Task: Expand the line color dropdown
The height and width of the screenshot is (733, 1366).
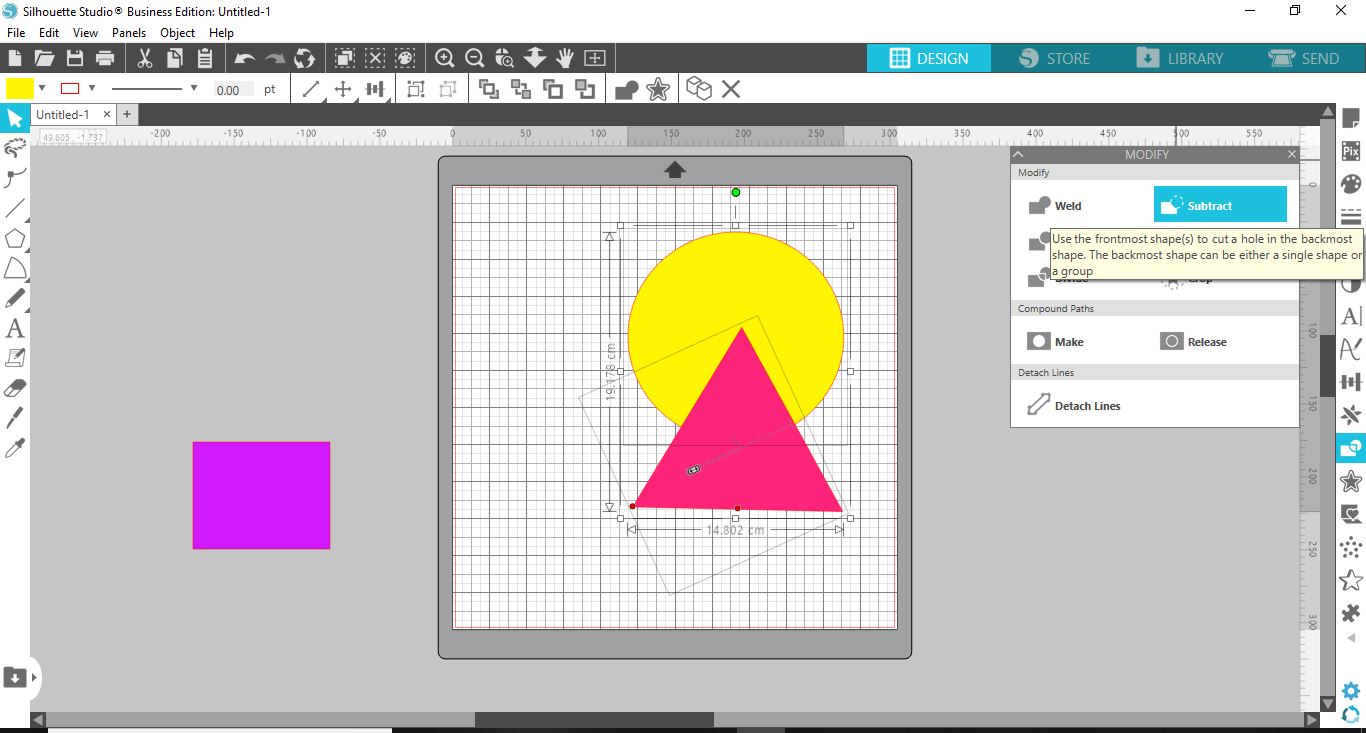Action: click(90, 89)
